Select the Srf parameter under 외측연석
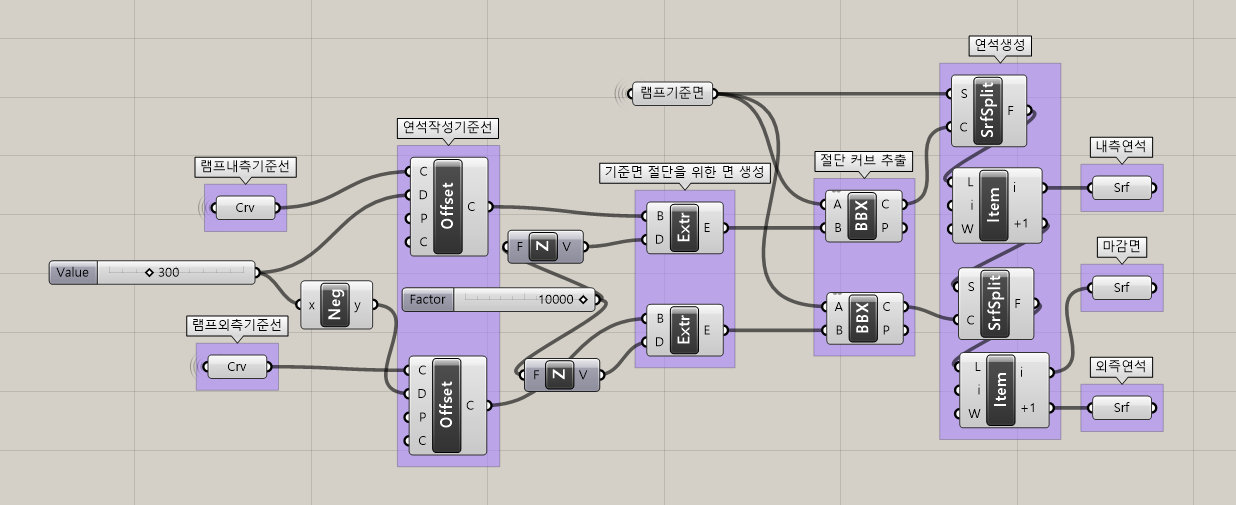The height and width of the screenshot is (505, 1236). click(x=1122, y=407)
